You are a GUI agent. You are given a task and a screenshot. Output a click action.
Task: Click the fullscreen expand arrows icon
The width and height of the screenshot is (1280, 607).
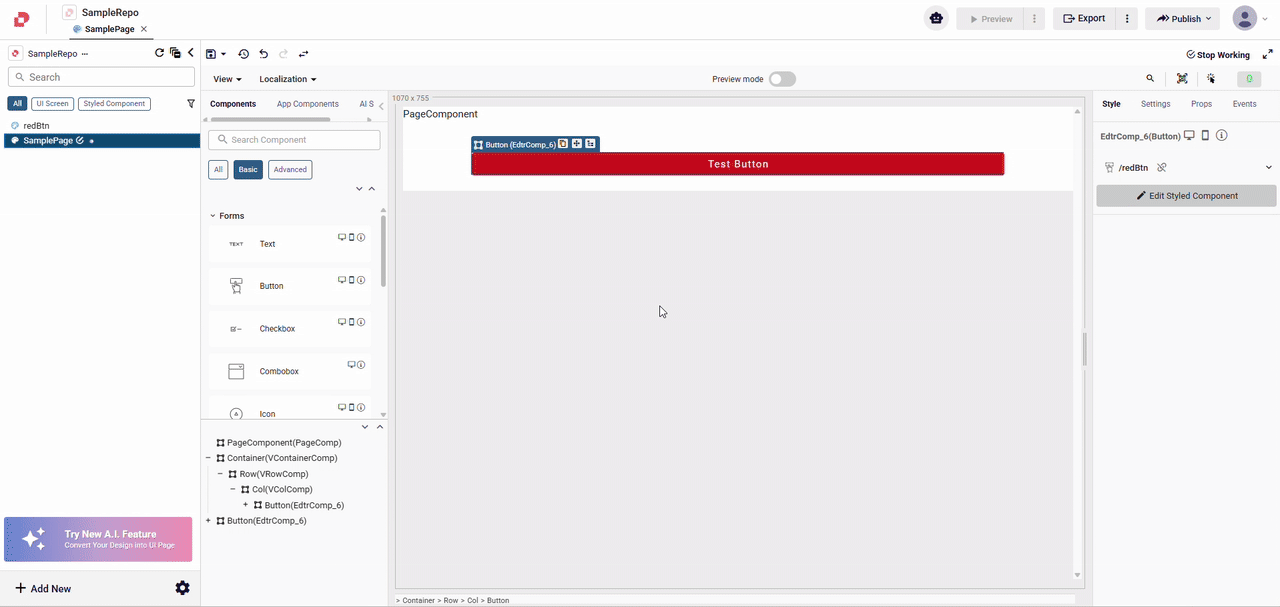tap(1268, 54)
